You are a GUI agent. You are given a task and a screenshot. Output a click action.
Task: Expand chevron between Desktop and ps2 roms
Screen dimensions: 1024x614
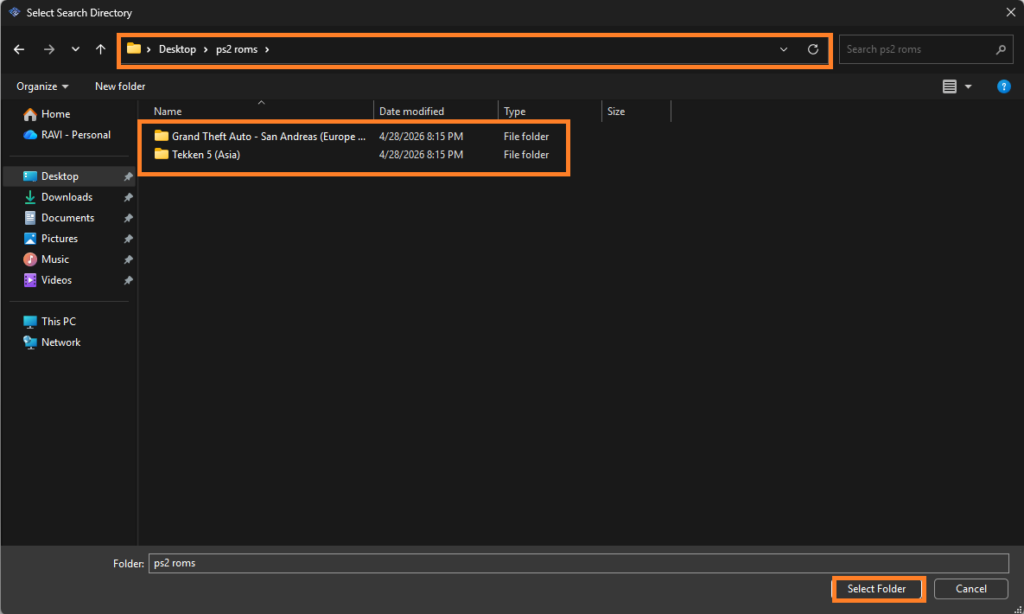click(x=205, y=49)
